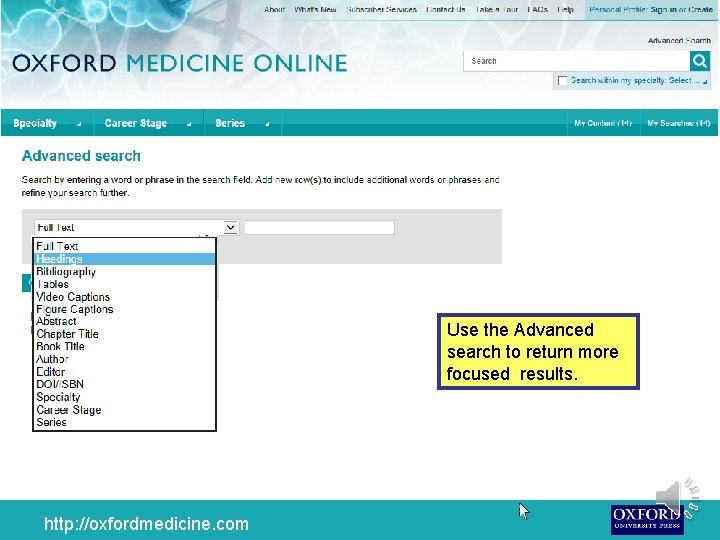Viewport: 720px width, 540px height.
Task: Click the audio speaker icon
Action: coord(677,497)
